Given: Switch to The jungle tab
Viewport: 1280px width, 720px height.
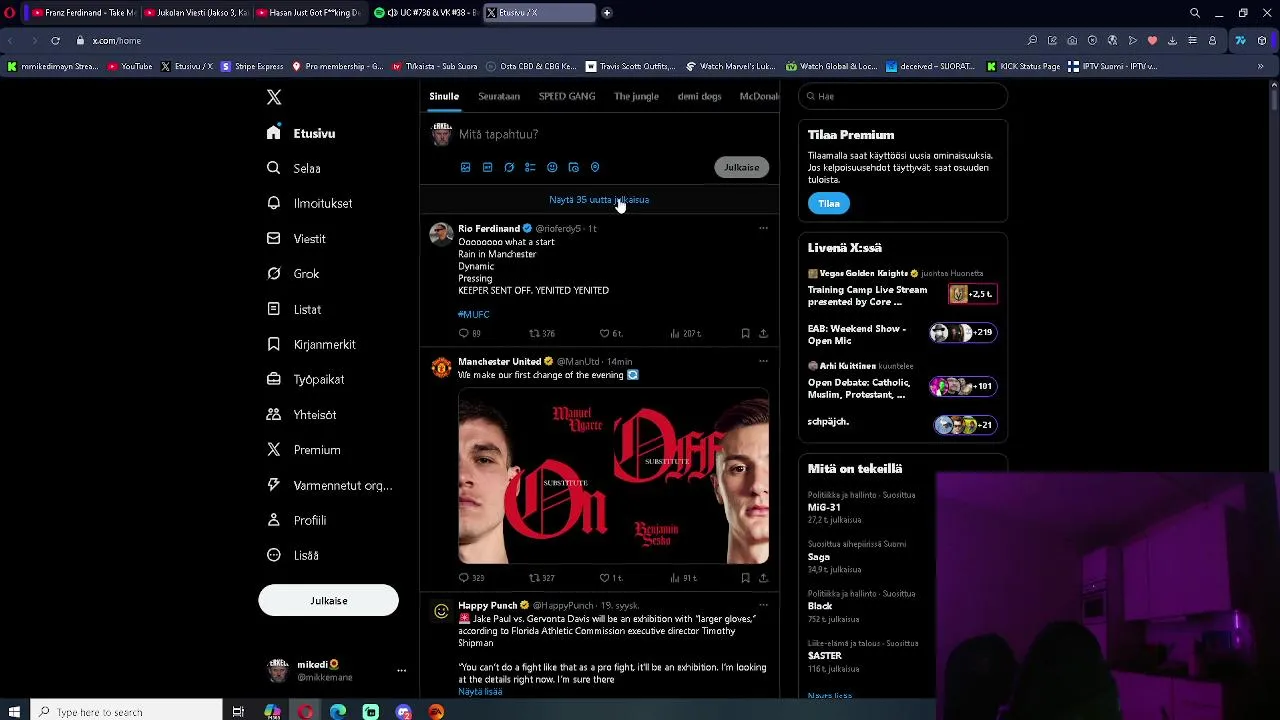Looking at the screenshot, I should 636,96.
